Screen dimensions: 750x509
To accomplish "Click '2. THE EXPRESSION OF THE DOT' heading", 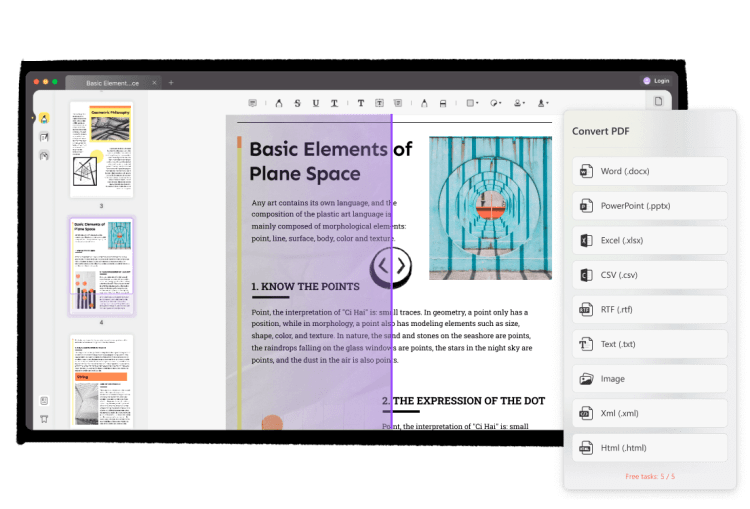I will coord(463,401).
